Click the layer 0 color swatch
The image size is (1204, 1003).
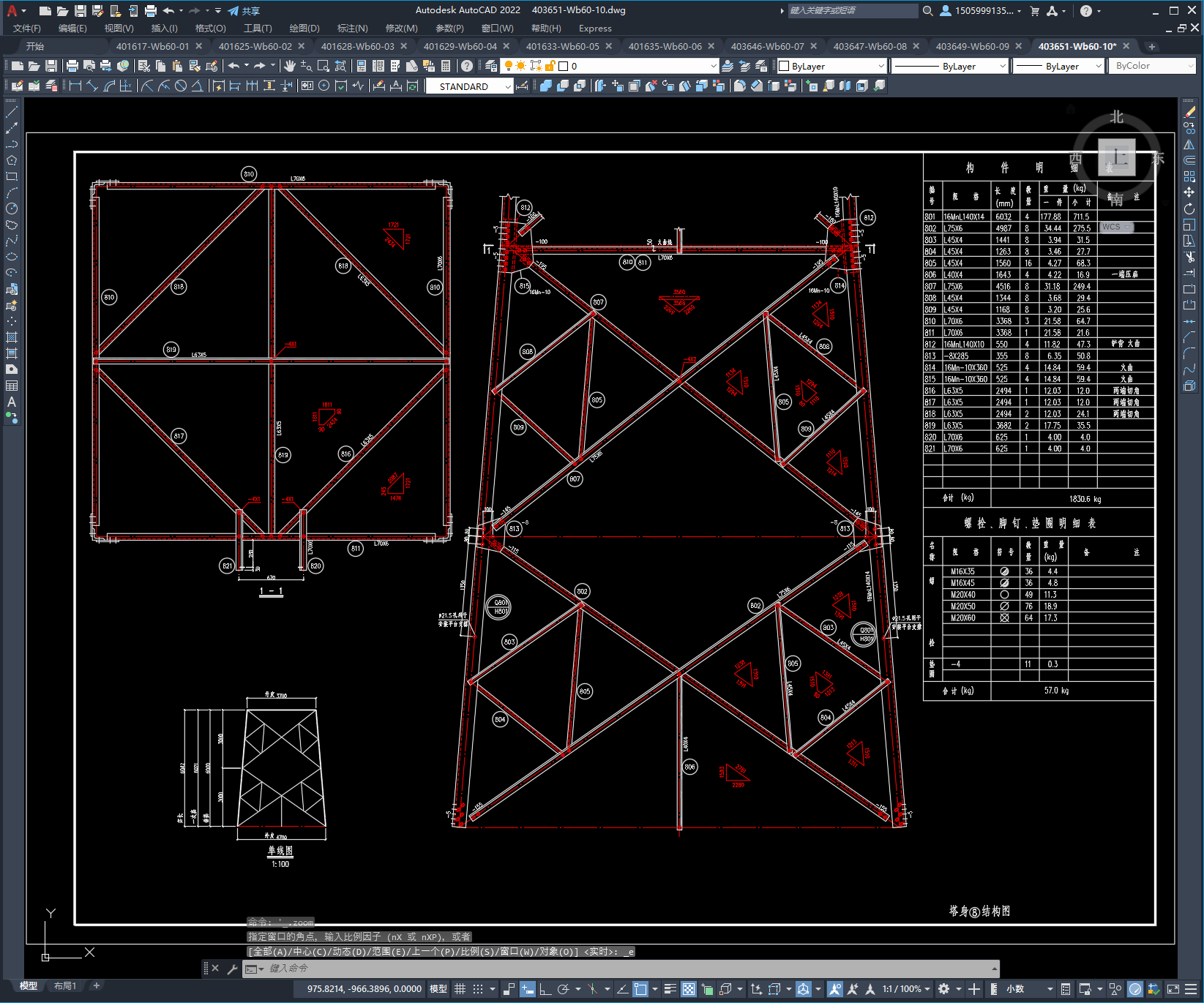[564, 66]
